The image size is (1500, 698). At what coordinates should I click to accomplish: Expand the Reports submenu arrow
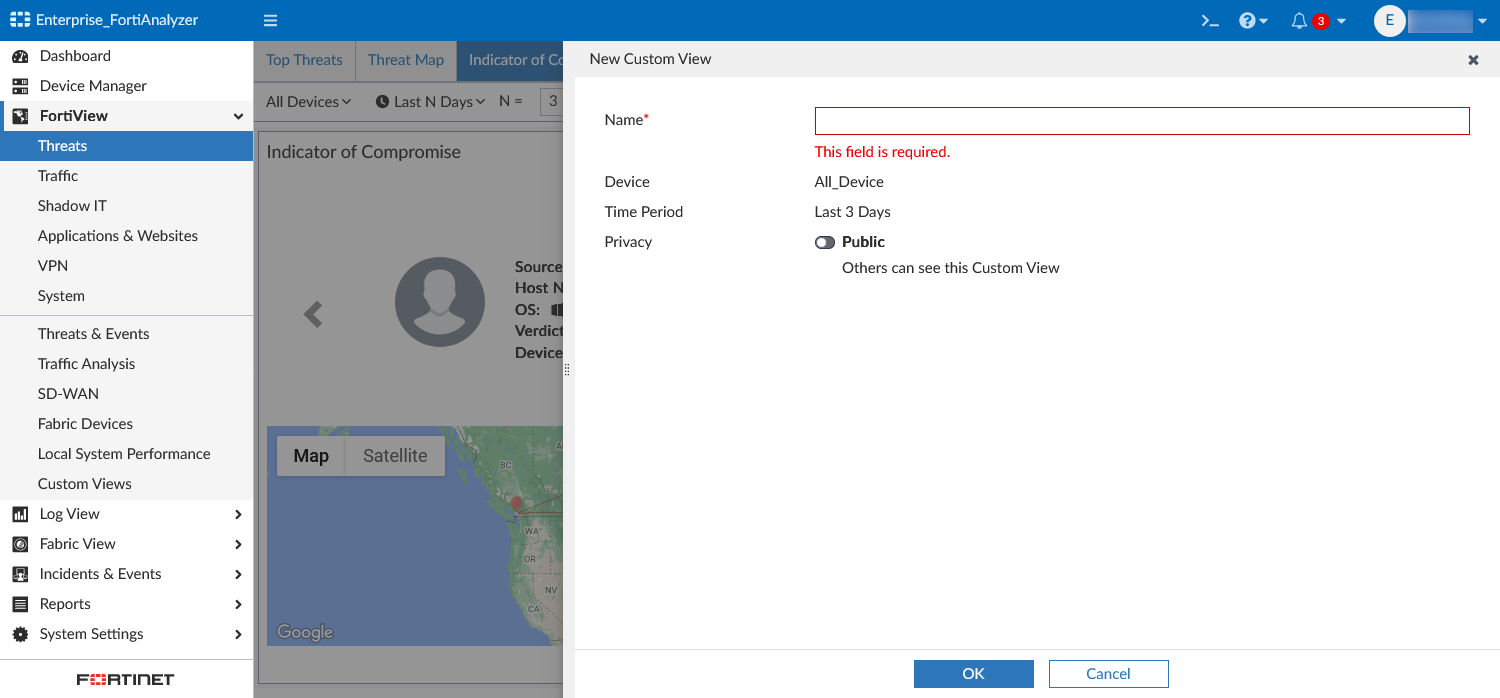[x=238, y=604]
